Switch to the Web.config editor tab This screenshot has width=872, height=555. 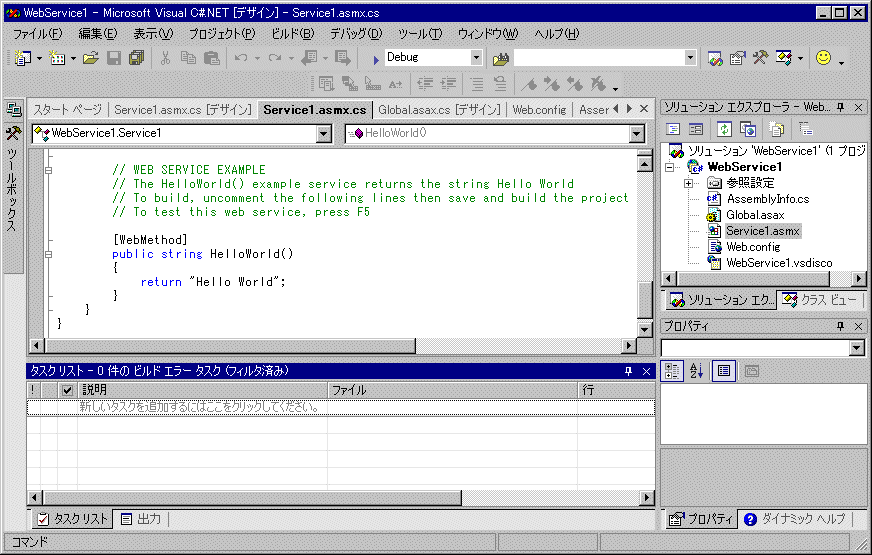coord(539,110)
